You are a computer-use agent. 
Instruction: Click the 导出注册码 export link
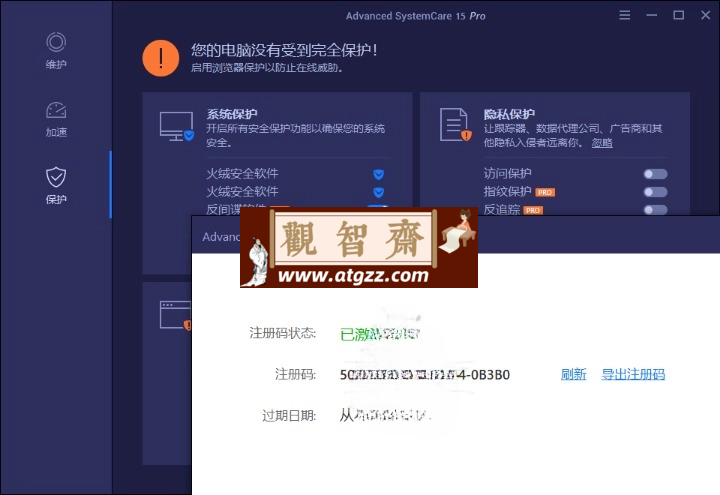[x=633, y=374]
